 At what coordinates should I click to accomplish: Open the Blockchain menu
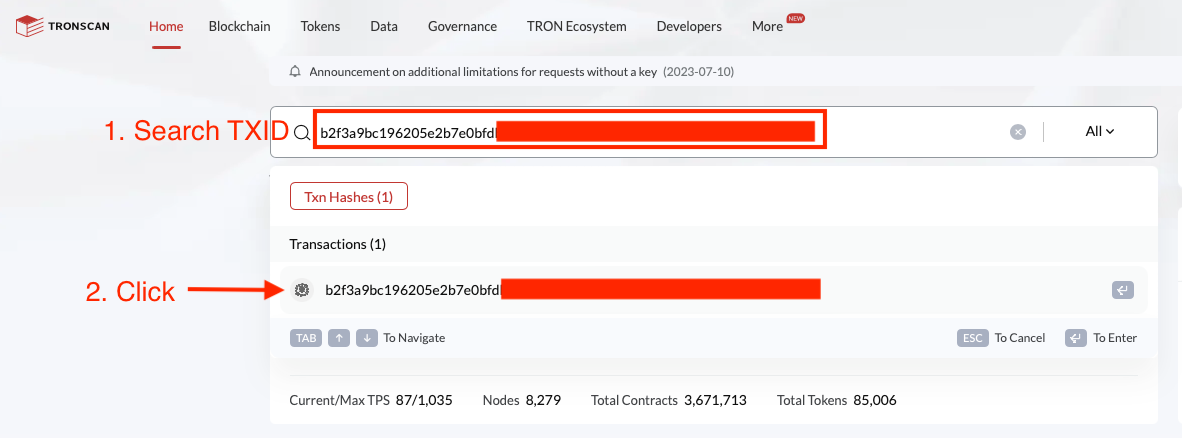pos(240,26)
